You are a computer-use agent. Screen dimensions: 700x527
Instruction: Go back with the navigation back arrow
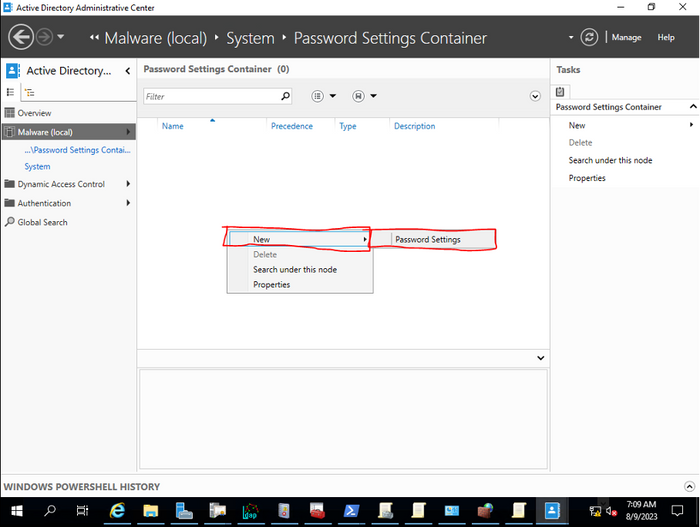21,37
